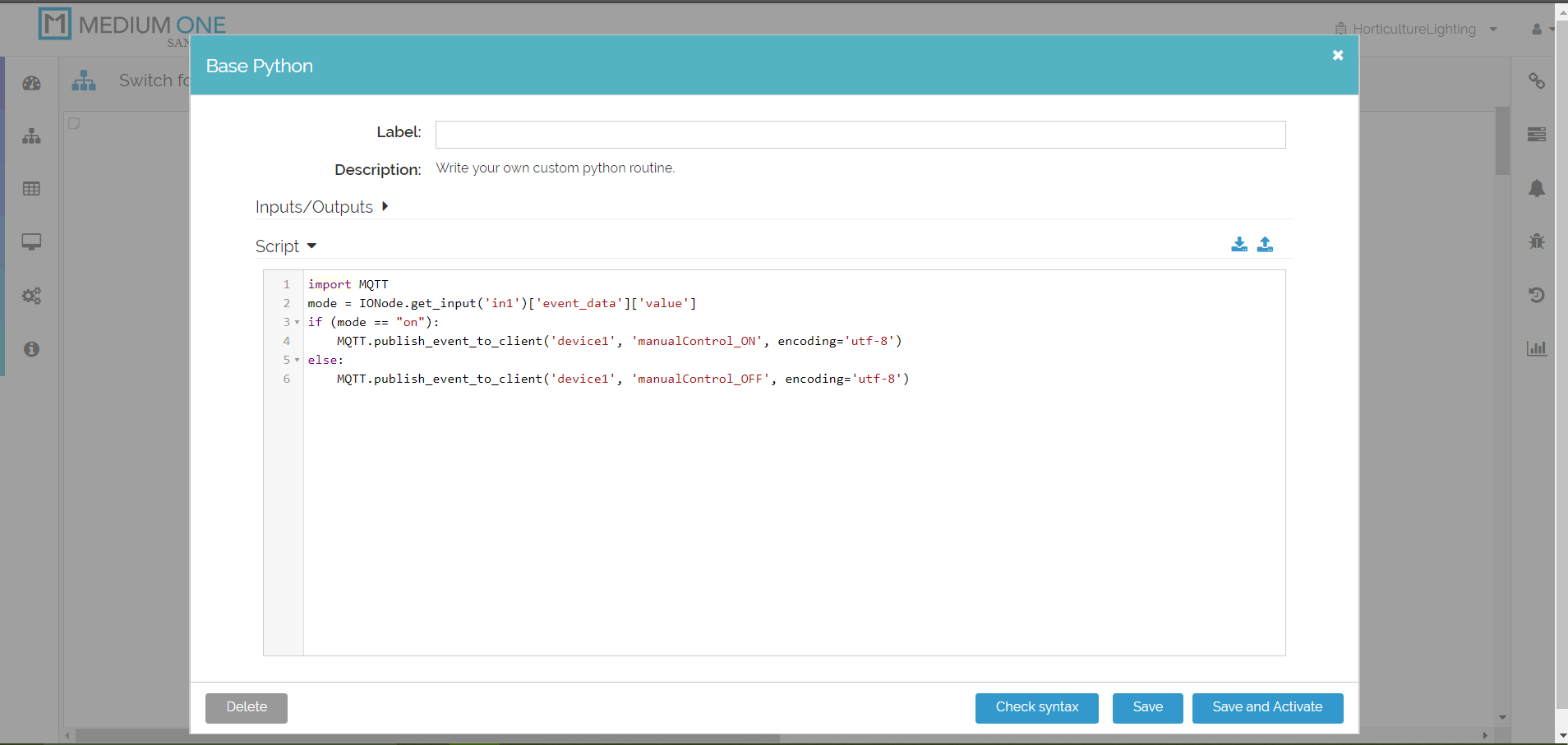
Task: Open the dashboard gauge icon in sidebar
Action: coord(31,83)
